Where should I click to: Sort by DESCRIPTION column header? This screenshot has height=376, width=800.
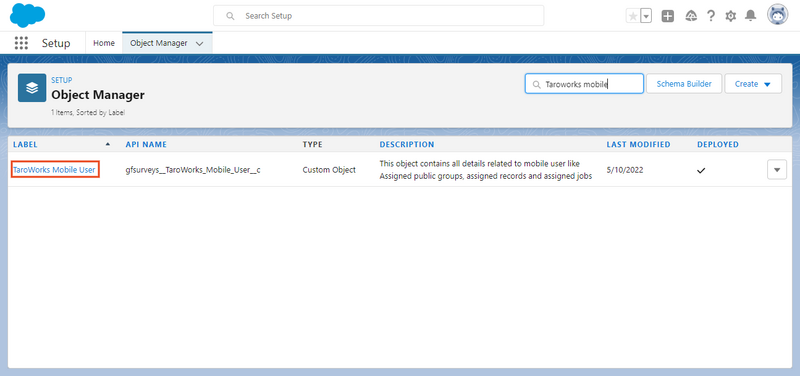click(407, 144)
